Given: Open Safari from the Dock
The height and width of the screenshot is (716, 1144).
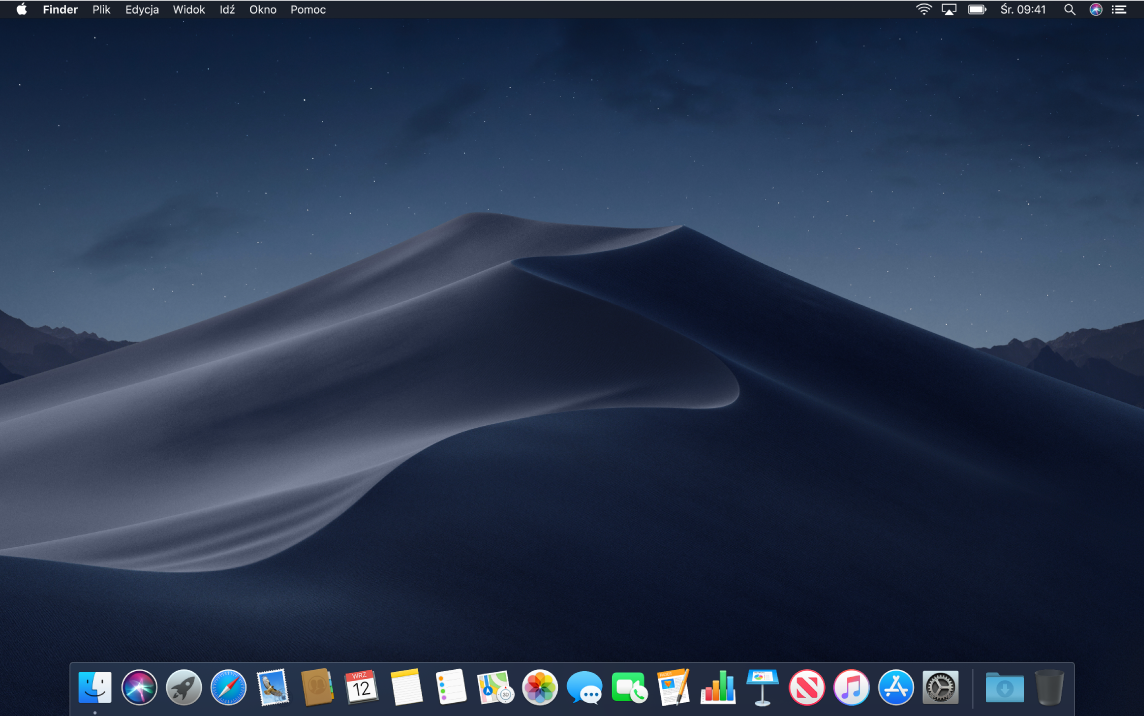Looking at the screenshot, I should (228, 687).
